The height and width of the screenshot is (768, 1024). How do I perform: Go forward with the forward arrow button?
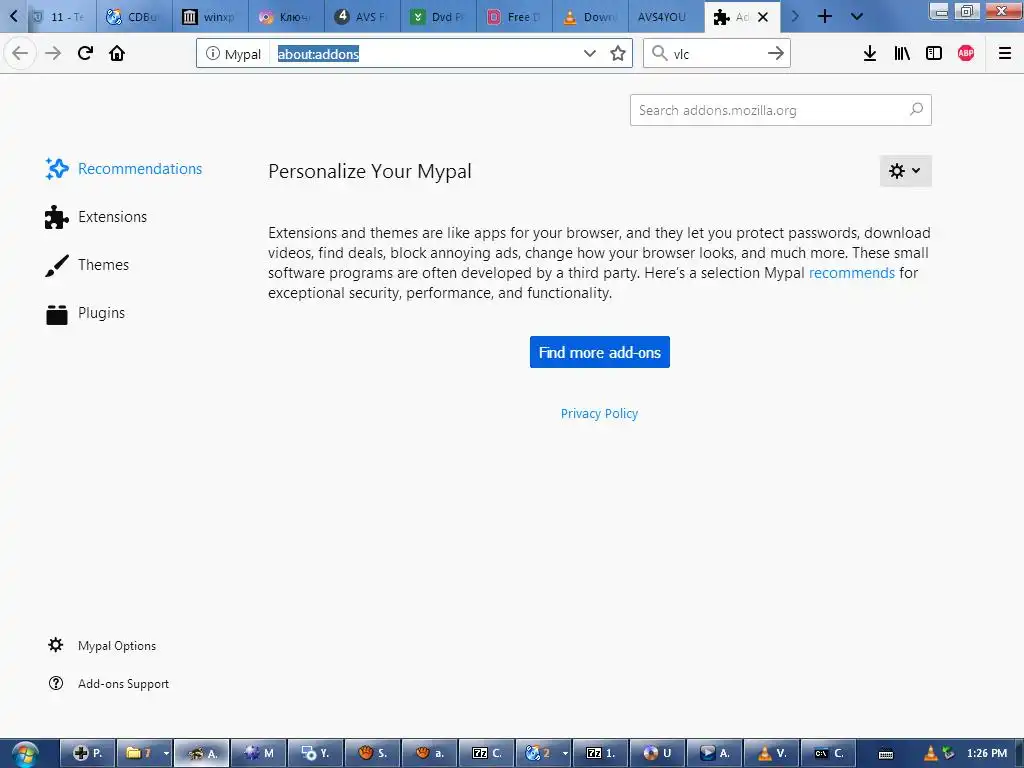click(53, 54)
